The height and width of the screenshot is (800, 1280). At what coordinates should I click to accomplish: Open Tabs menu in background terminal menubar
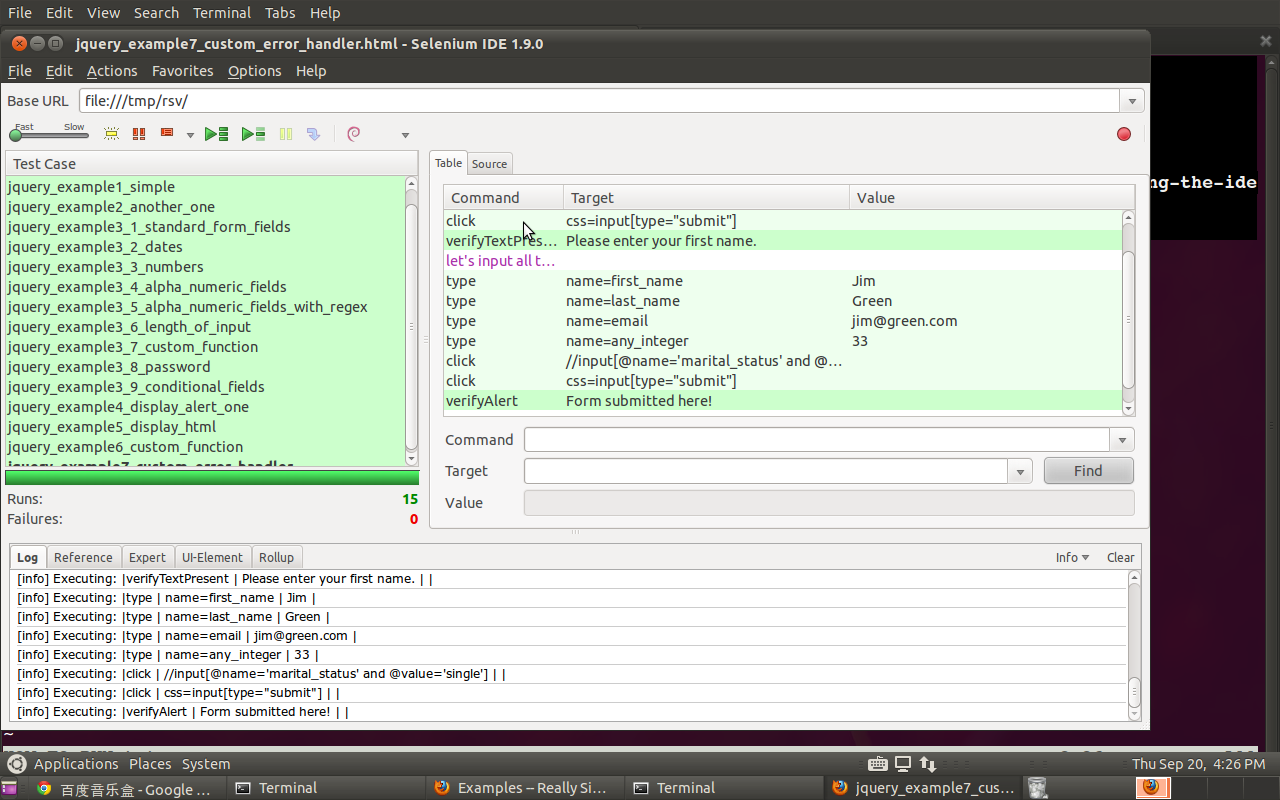280,13
